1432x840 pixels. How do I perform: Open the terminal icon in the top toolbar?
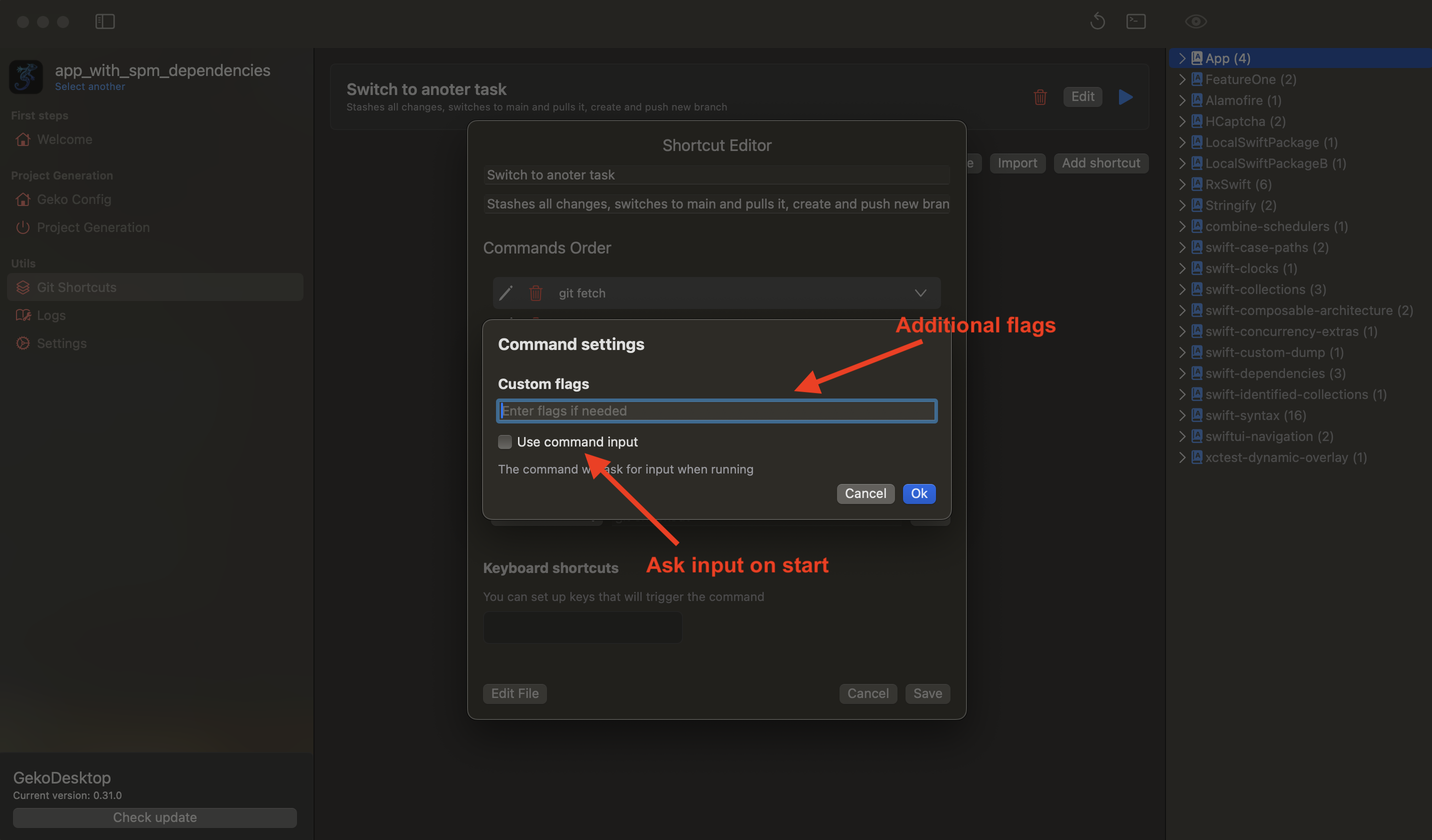1136,21
